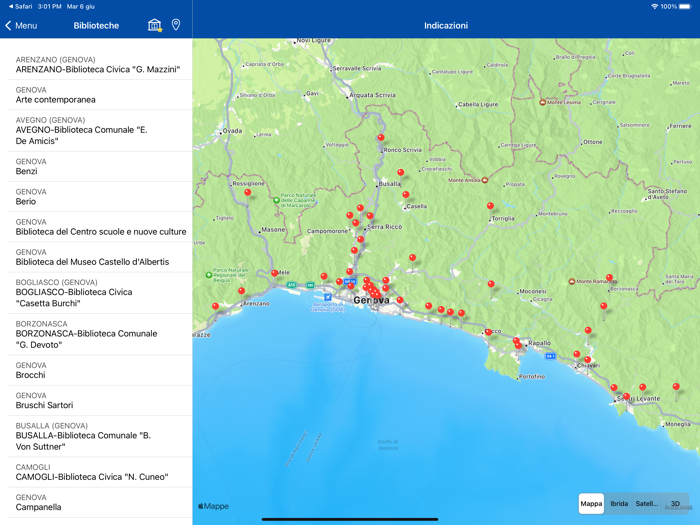Go back to Menu
The width and height of the screenshot is (700, 525).
21,25
